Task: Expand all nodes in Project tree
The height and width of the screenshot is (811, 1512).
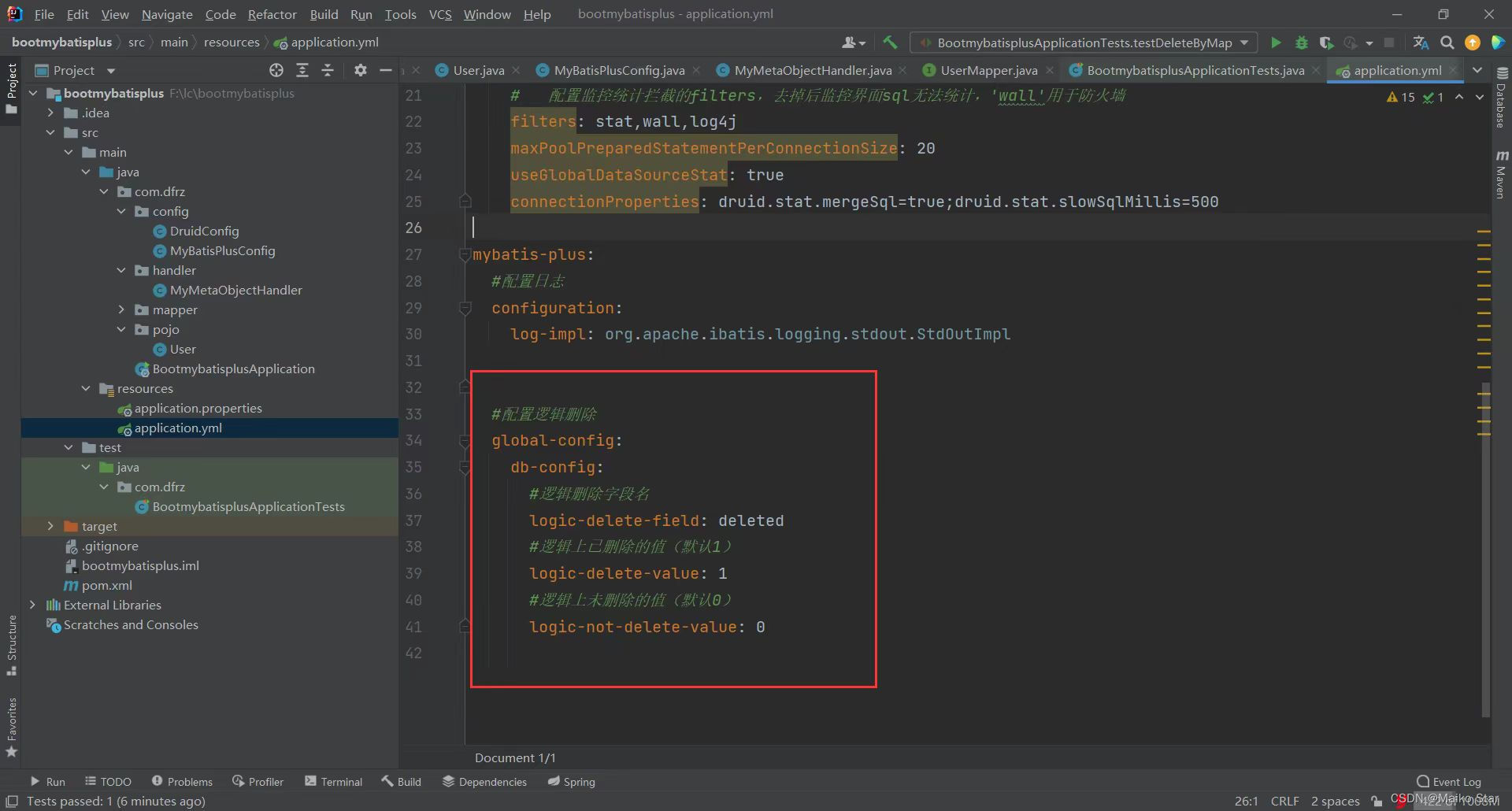Action: [x=302, y=70]
